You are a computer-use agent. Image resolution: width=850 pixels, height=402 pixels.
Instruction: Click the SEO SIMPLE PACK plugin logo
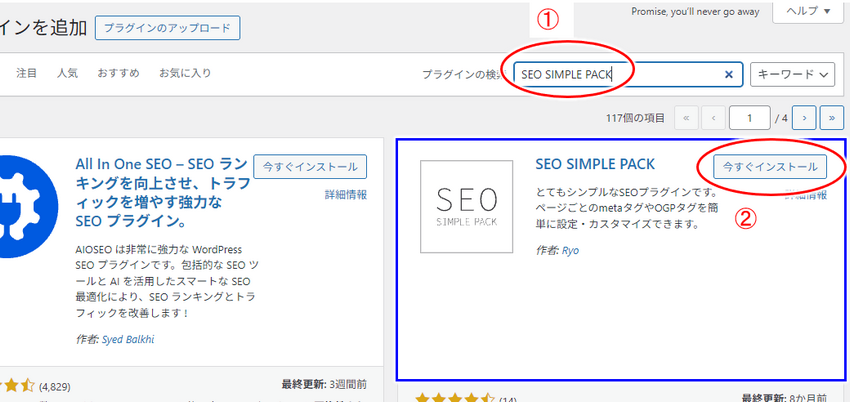(x=466, y=206)
